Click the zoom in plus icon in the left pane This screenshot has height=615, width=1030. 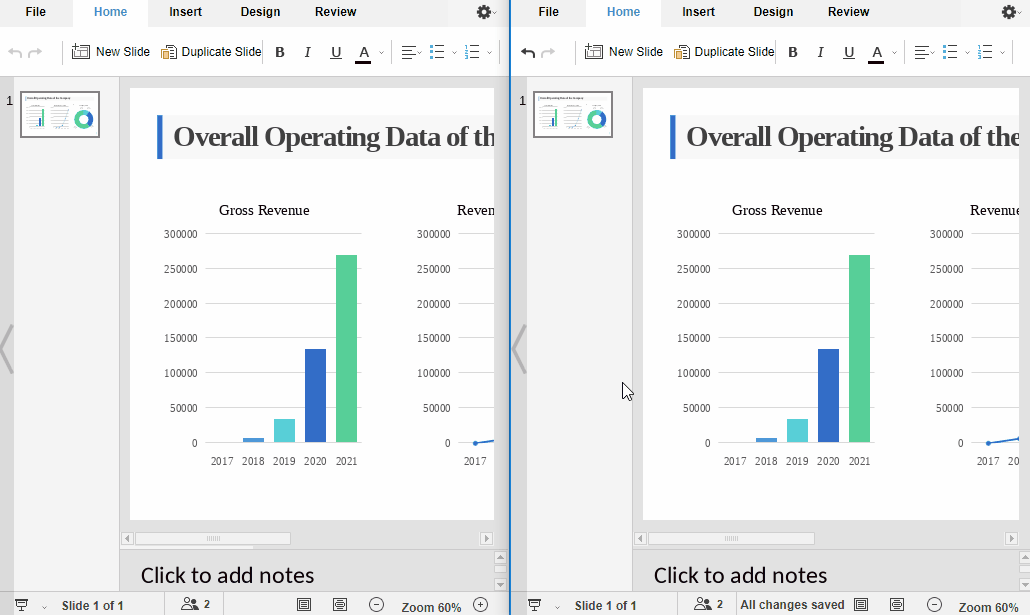[x=480, y=604]
